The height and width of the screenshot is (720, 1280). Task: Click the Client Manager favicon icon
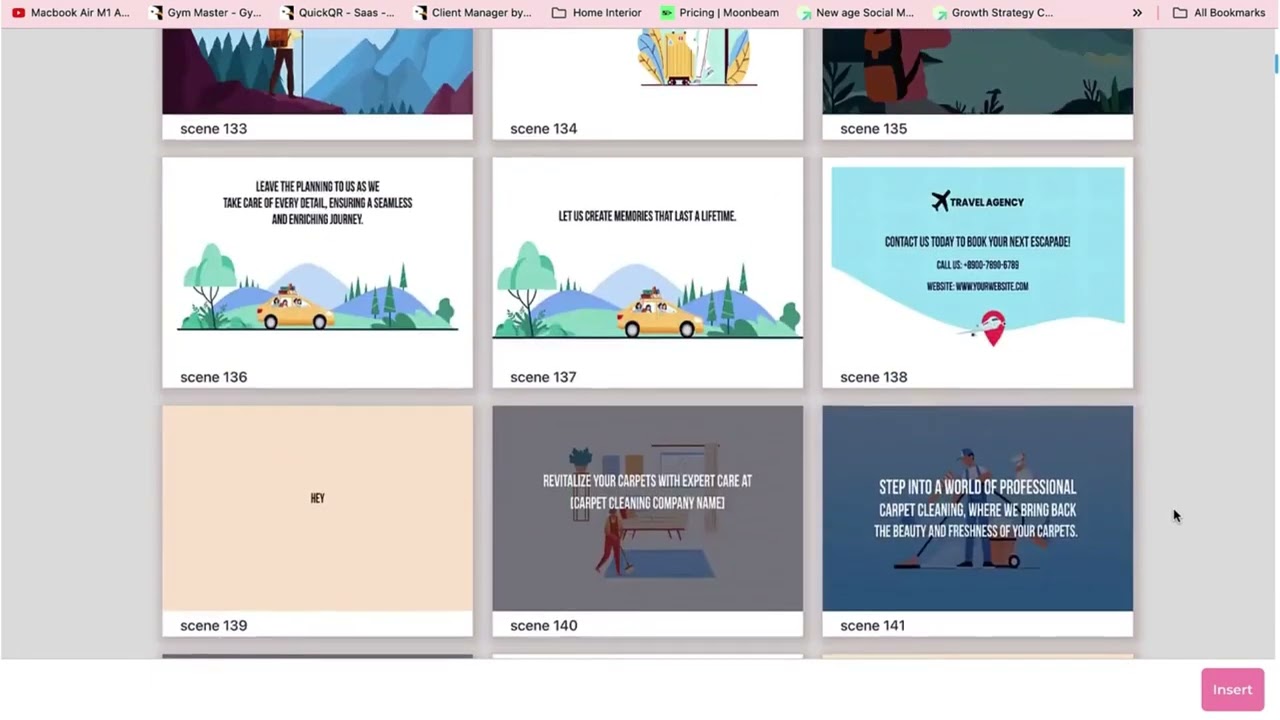421,13
